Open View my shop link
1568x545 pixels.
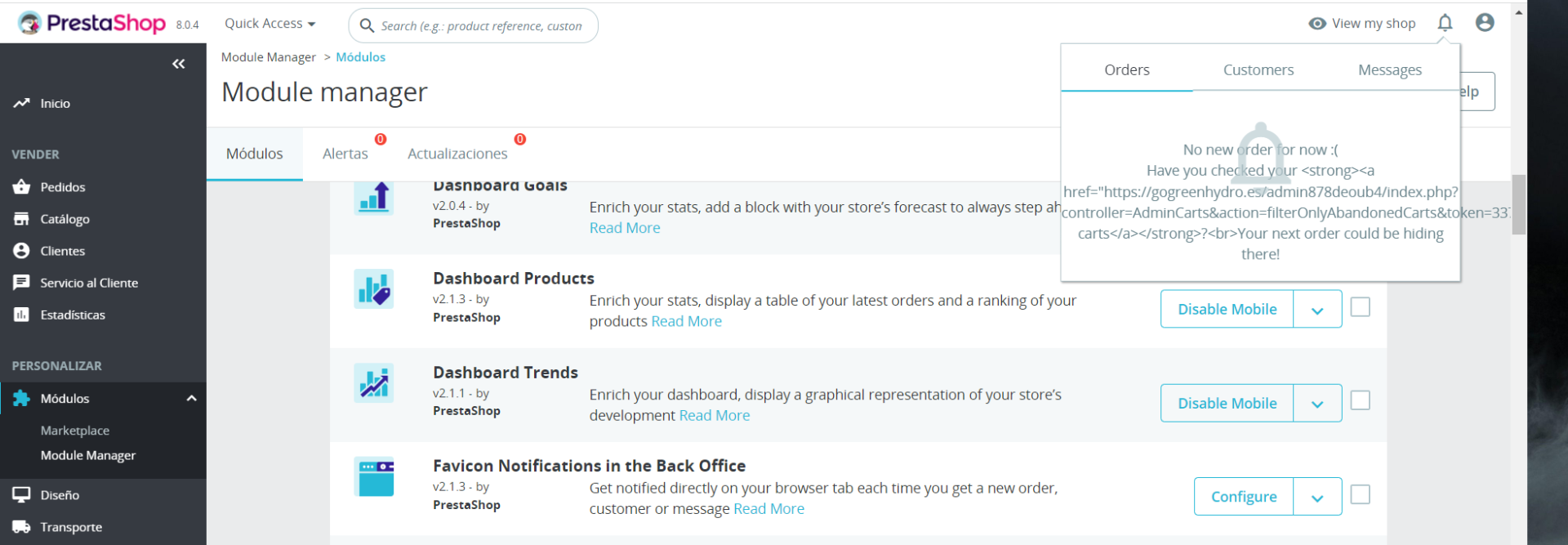point(1362,24)
